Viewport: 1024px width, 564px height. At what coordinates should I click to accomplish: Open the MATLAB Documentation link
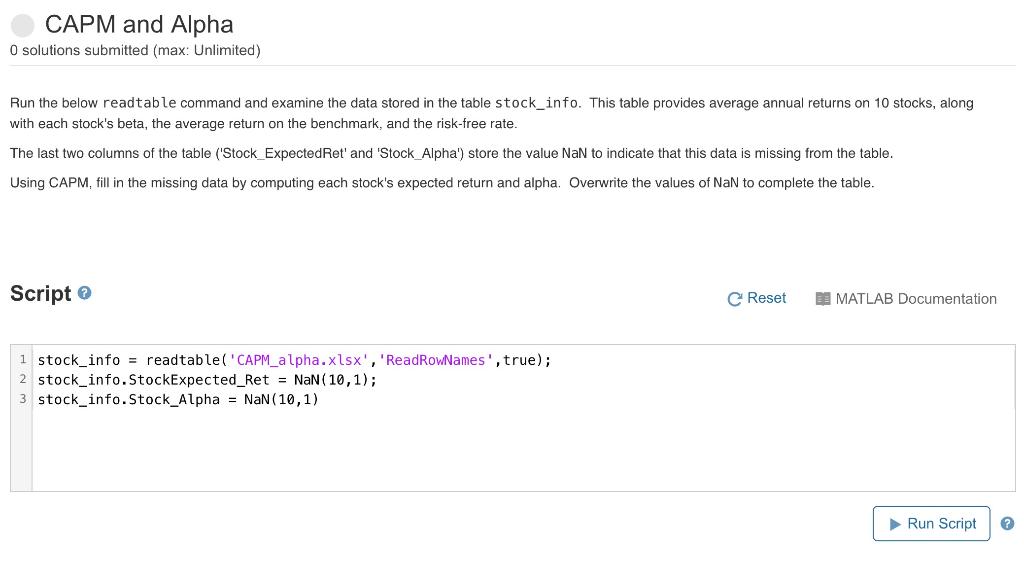(x=915, y=299)
